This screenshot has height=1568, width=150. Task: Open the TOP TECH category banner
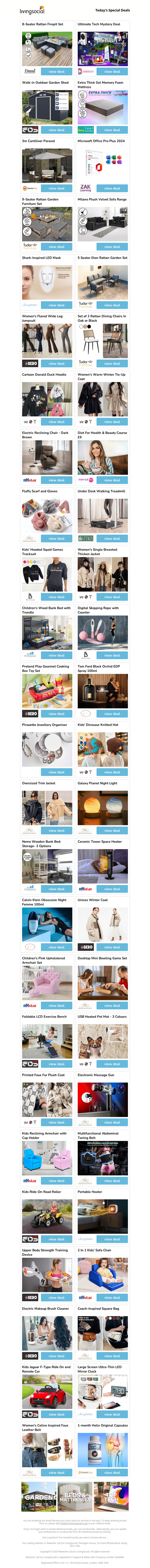(x=111, y=1497)
